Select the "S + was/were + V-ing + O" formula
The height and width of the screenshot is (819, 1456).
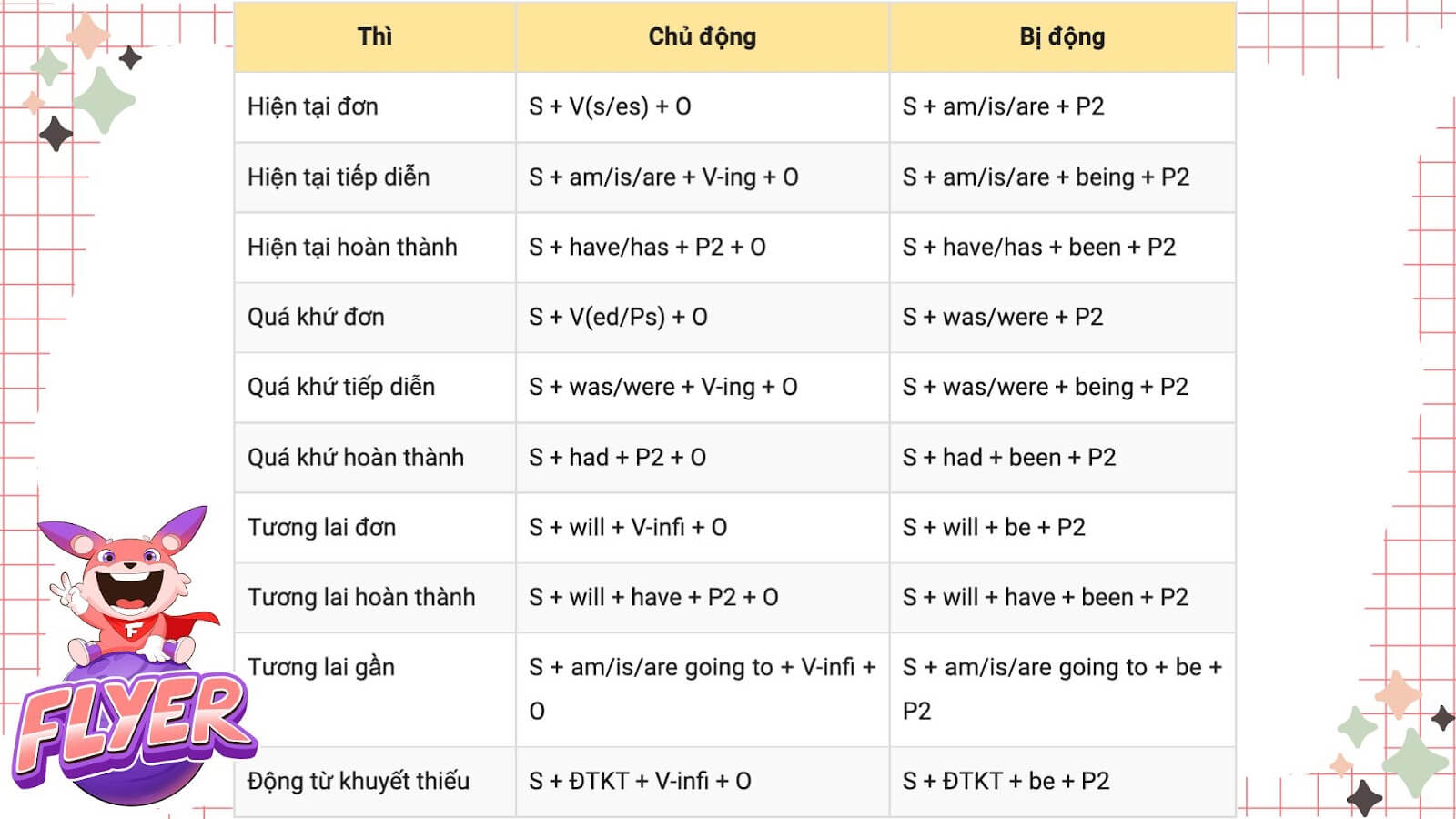663,388
